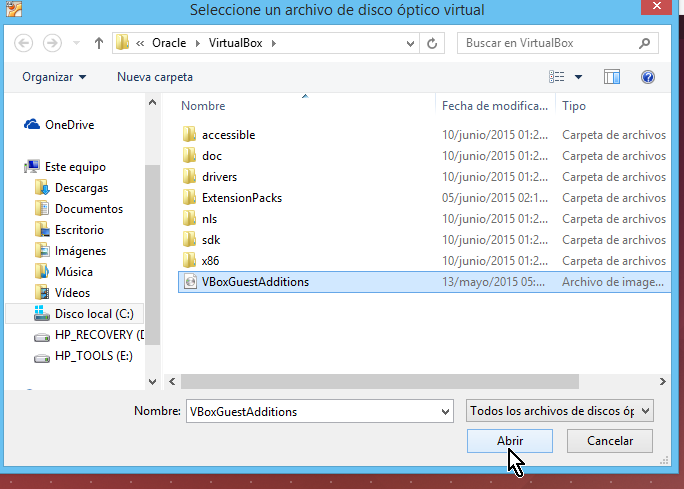Open Música in the sidebar

pos(64,272)
